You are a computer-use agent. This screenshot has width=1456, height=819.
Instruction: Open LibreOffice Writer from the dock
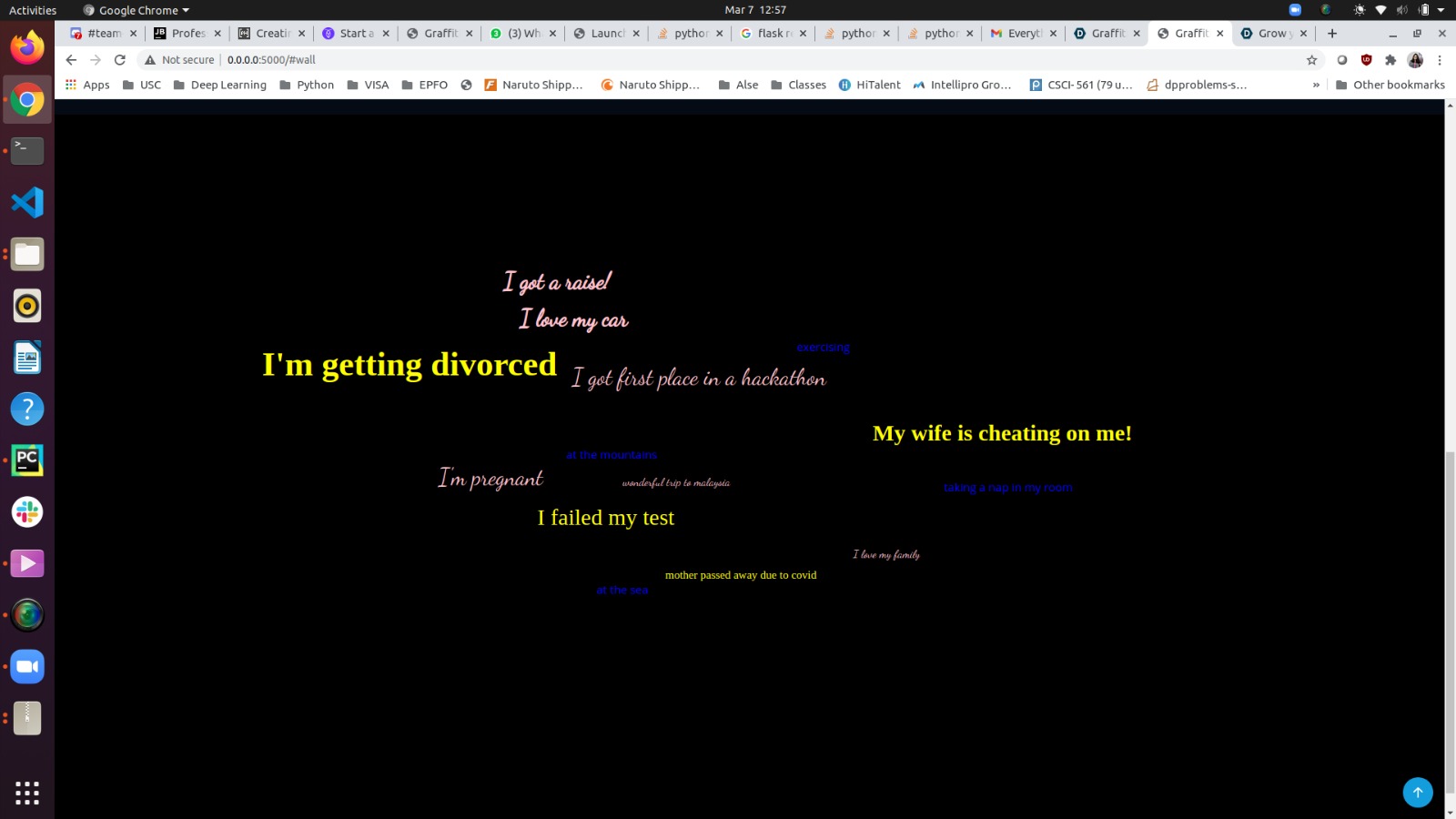pyautogui.click(x=27, y=358)
